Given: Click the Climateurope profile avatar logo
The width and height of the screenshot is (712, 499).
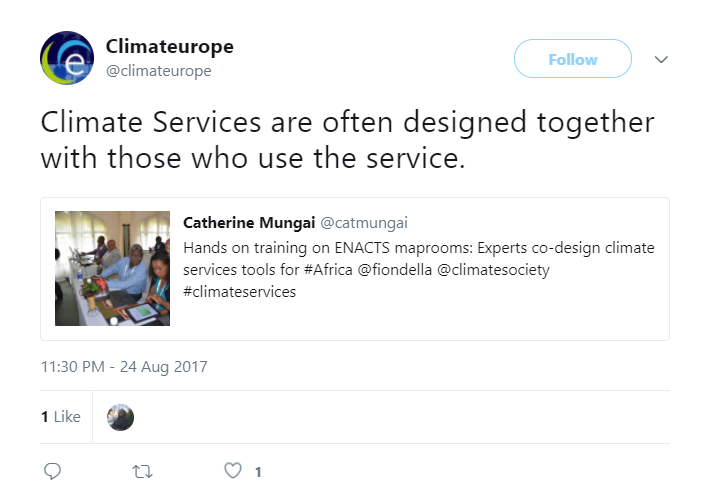Looking at the screenshot, I should click(67, 58).
